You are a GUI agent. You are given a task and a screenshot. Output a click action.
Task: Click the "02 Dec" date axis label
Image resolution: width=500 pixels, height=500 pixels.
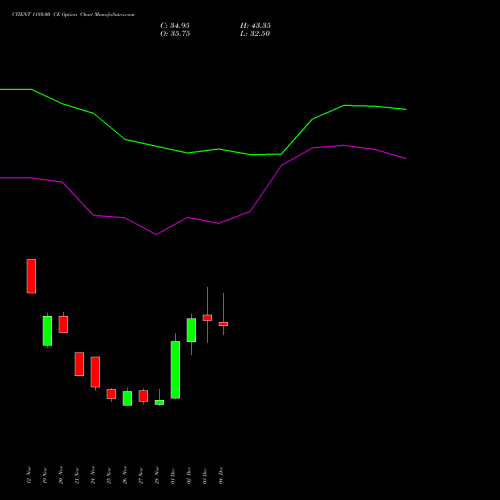tap(189, 475)
